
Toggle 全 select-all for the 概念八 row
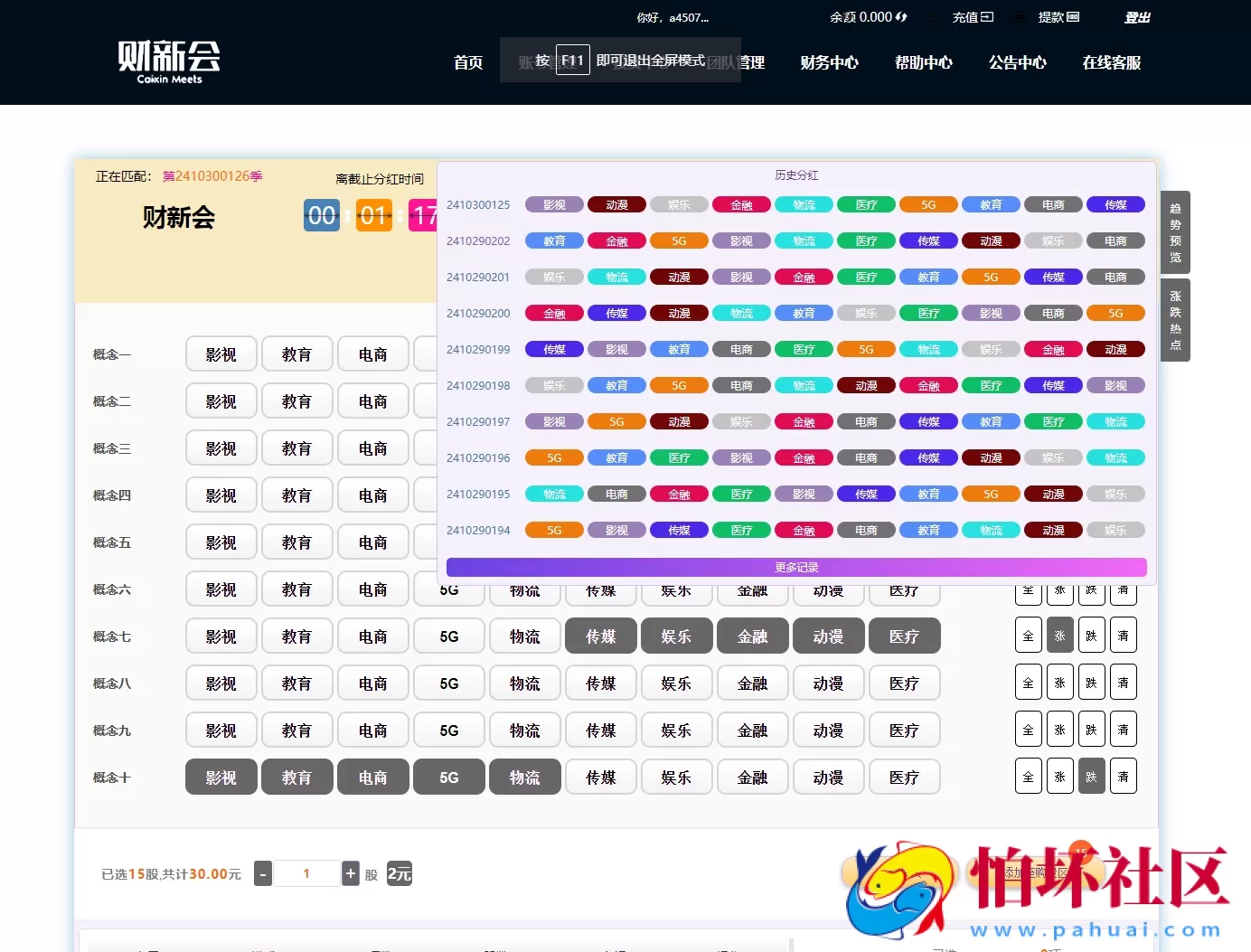tap(1028, 683)
